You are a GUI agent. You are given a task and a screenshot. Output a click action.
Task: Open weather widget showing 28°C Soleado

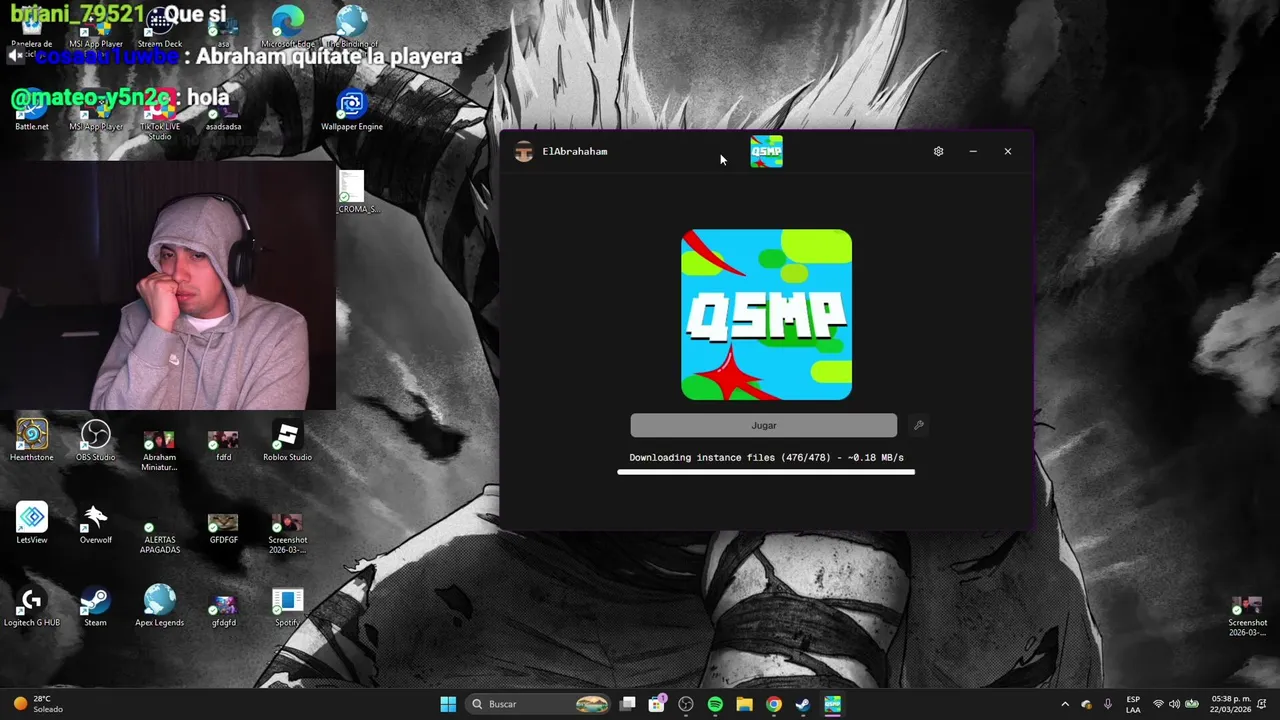38,704
